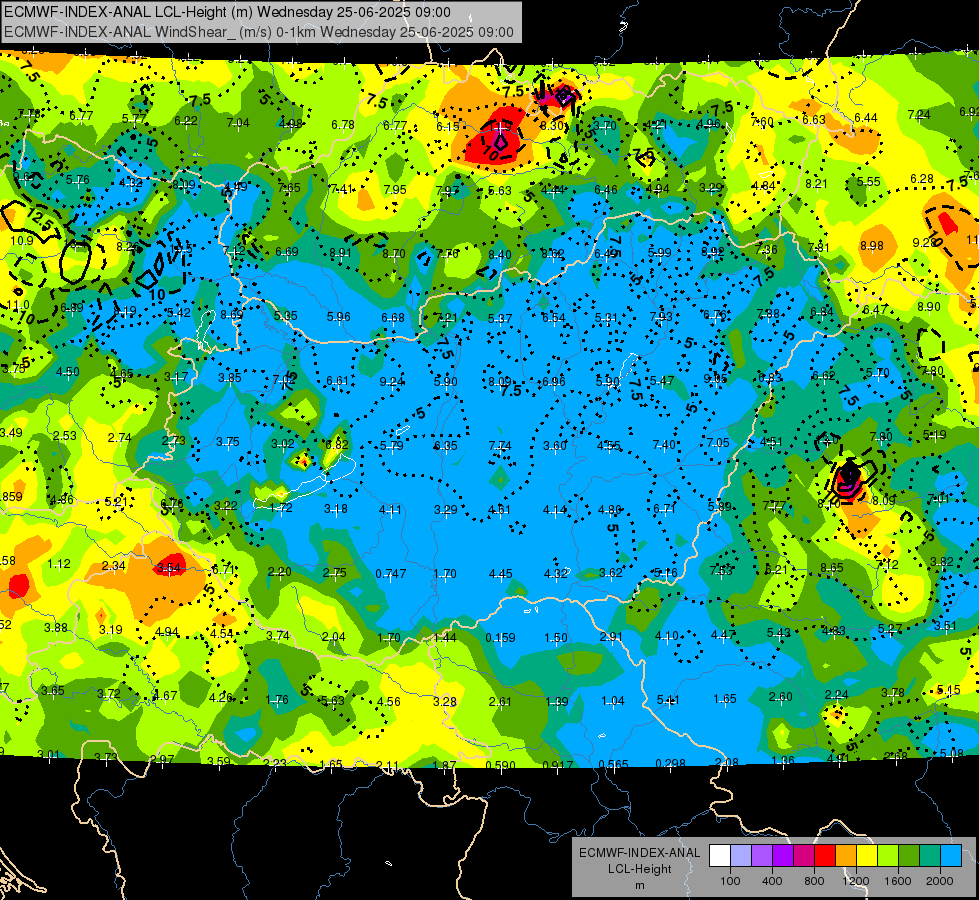Click the wind shear value 3.62

611,572
